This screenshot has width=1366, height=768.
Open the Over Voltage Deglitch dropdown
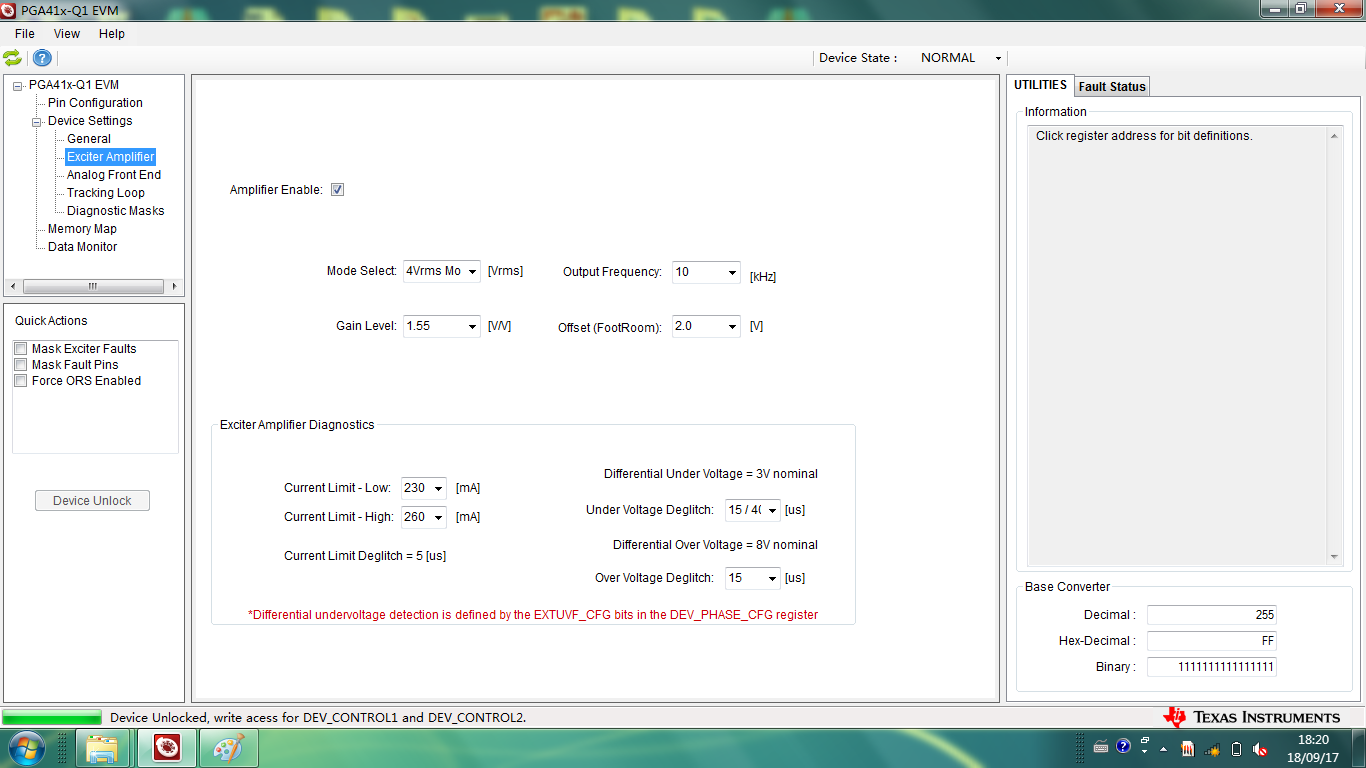753,578
